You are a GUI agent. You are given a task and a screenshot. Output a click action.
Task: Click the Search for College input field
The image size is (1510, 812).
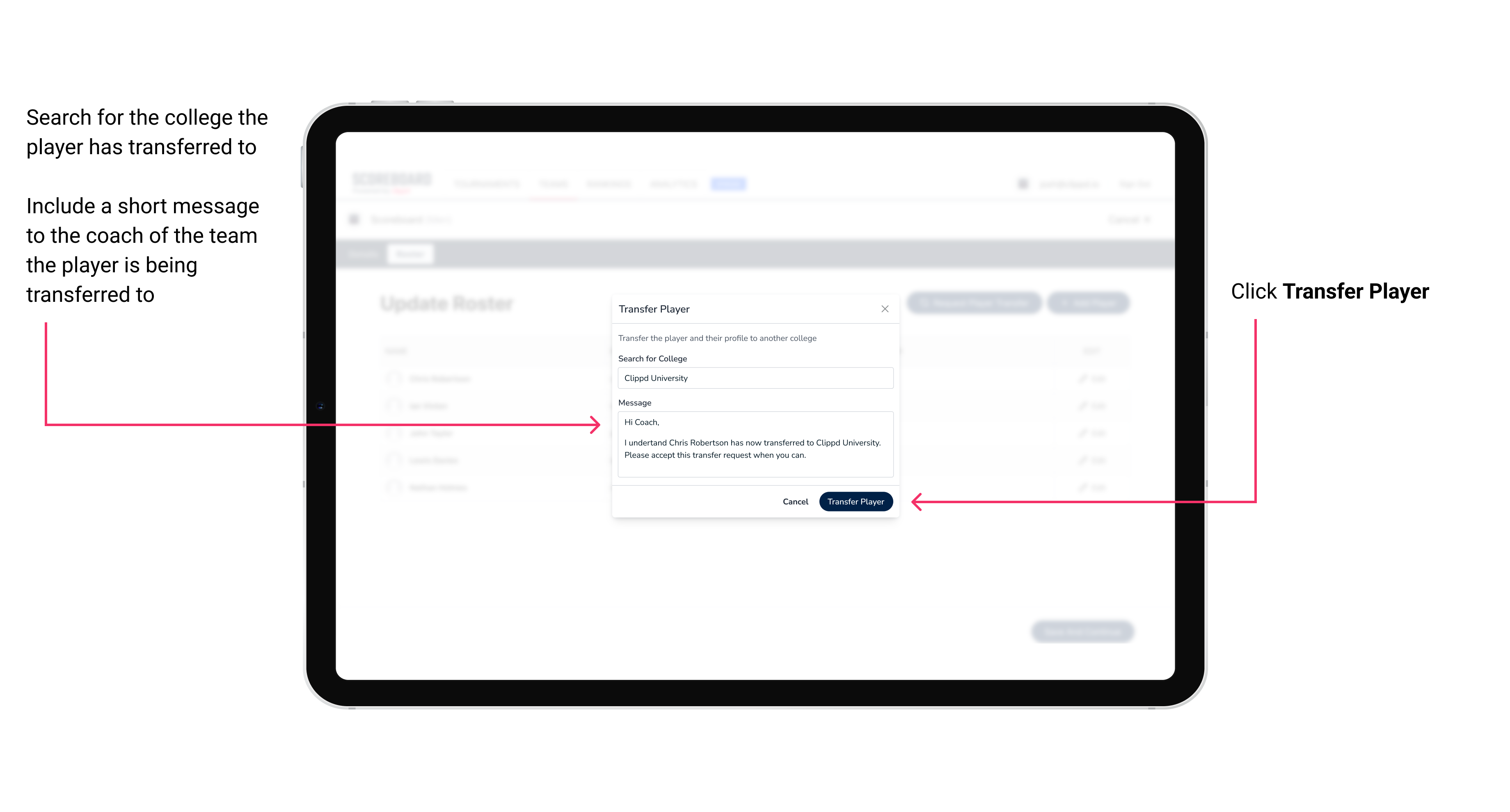[753, 378]
